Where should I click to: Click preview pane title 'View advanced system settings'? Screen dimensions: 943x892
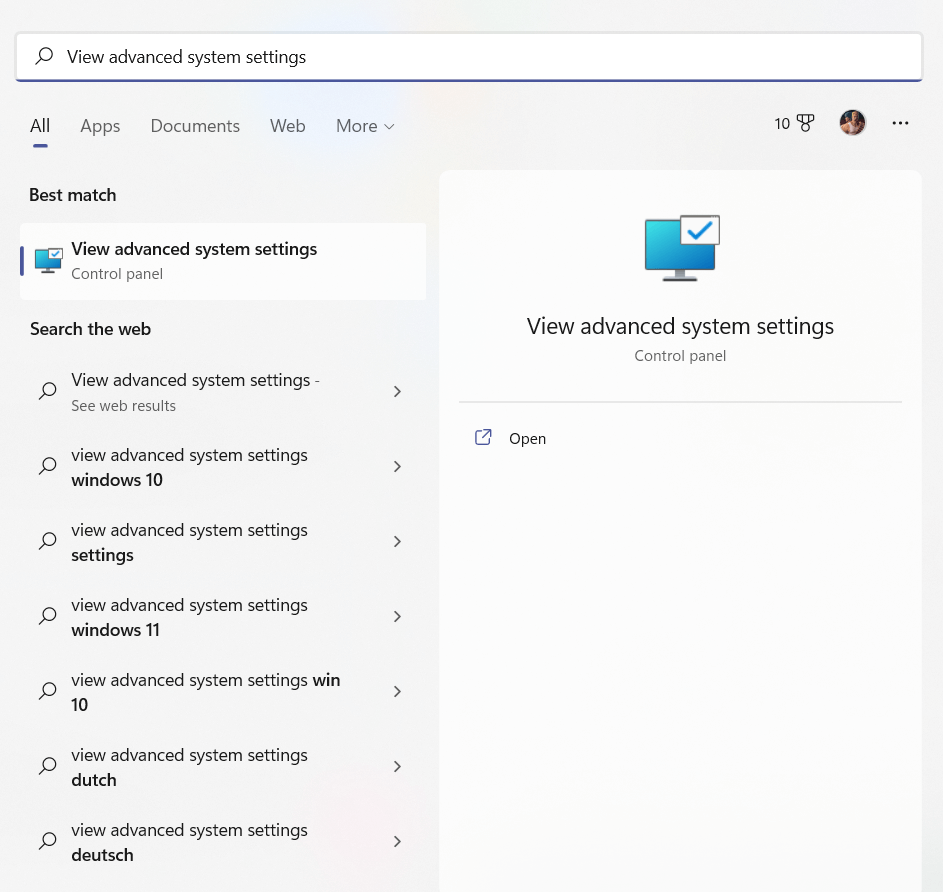pyautogui.click(x=680, y=326)
